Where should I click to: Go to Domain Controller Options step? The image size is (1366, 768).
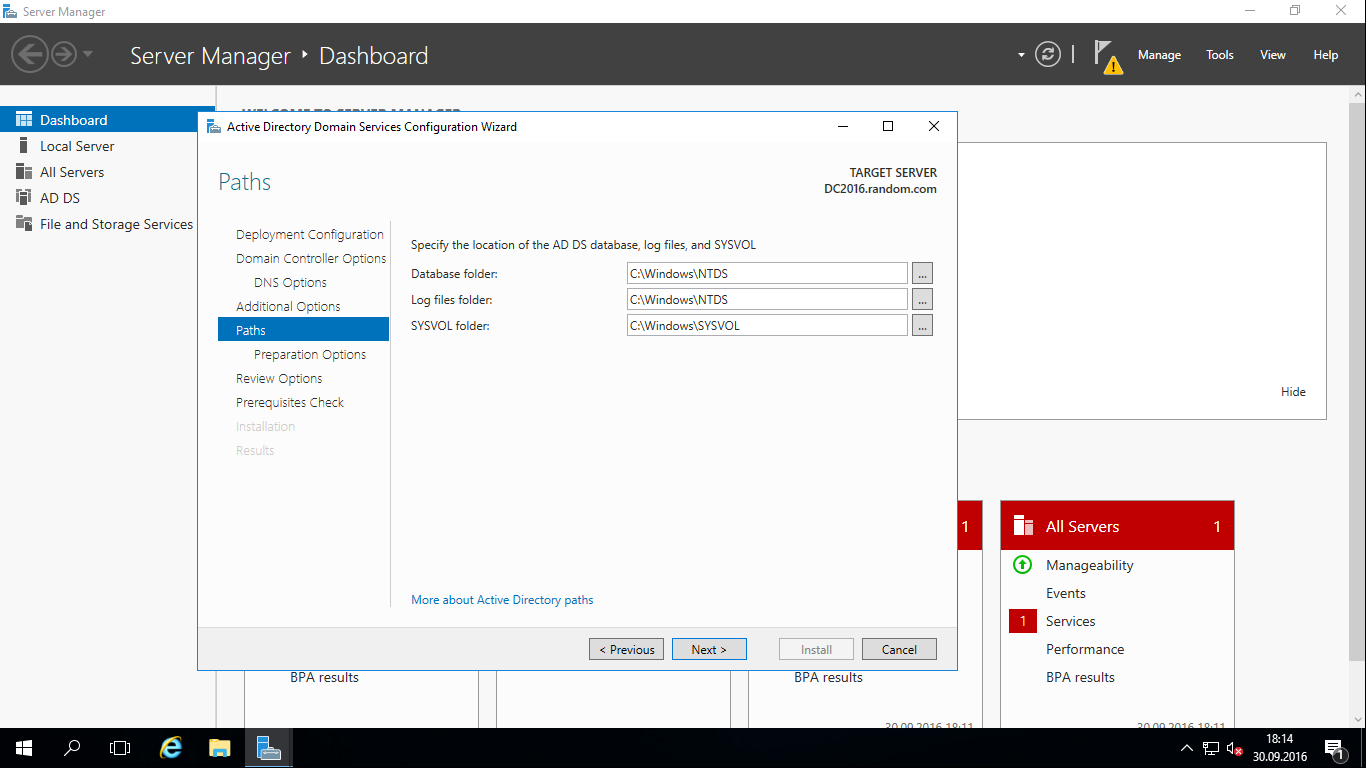coord(311,258)
